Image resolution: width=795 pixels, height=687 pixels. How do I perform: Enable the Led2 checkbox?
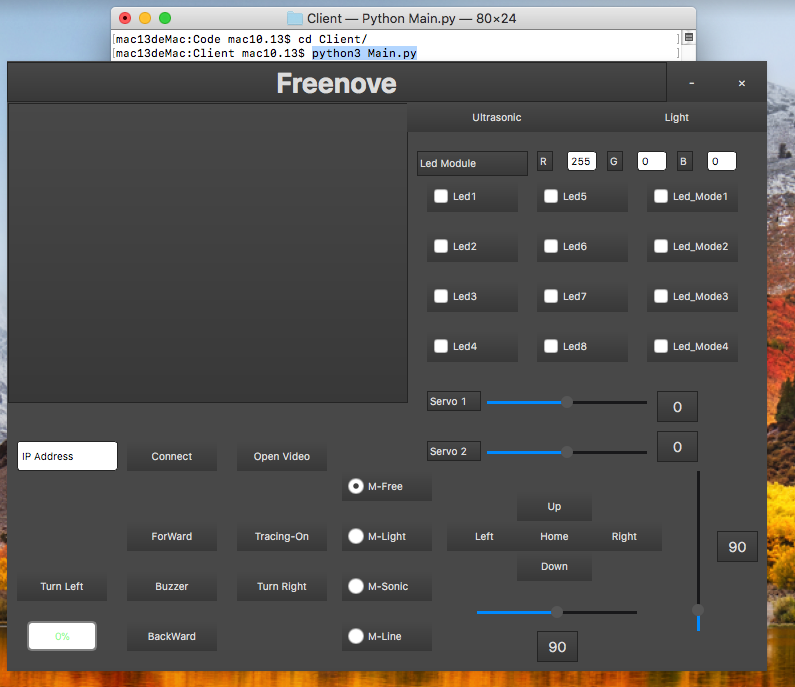441,246
